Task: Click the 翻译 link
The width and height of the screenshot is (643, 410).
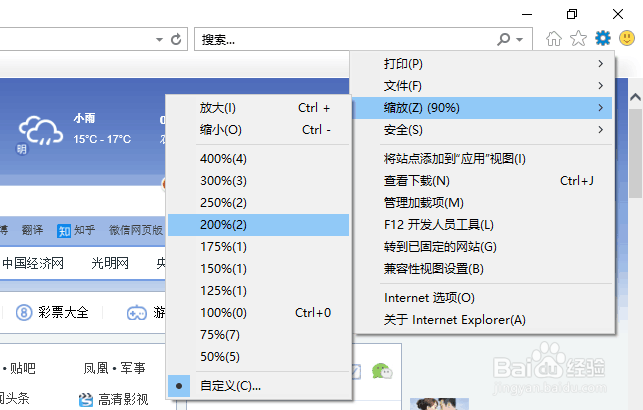Action: click(x=32, y=230)
